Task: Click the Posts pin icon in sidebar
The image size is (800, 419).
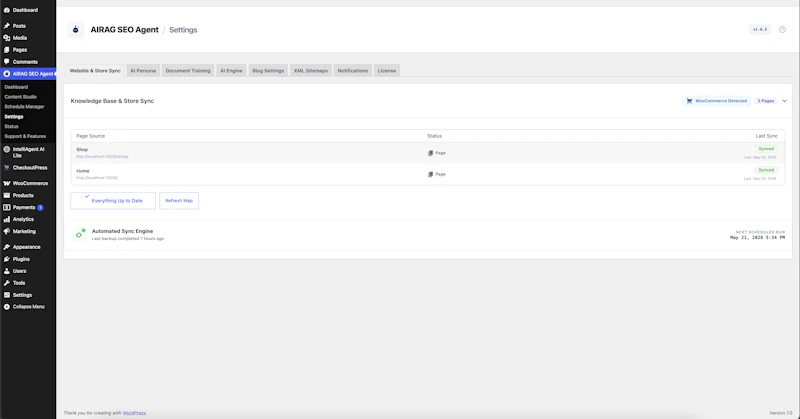Action: point(7,26)
